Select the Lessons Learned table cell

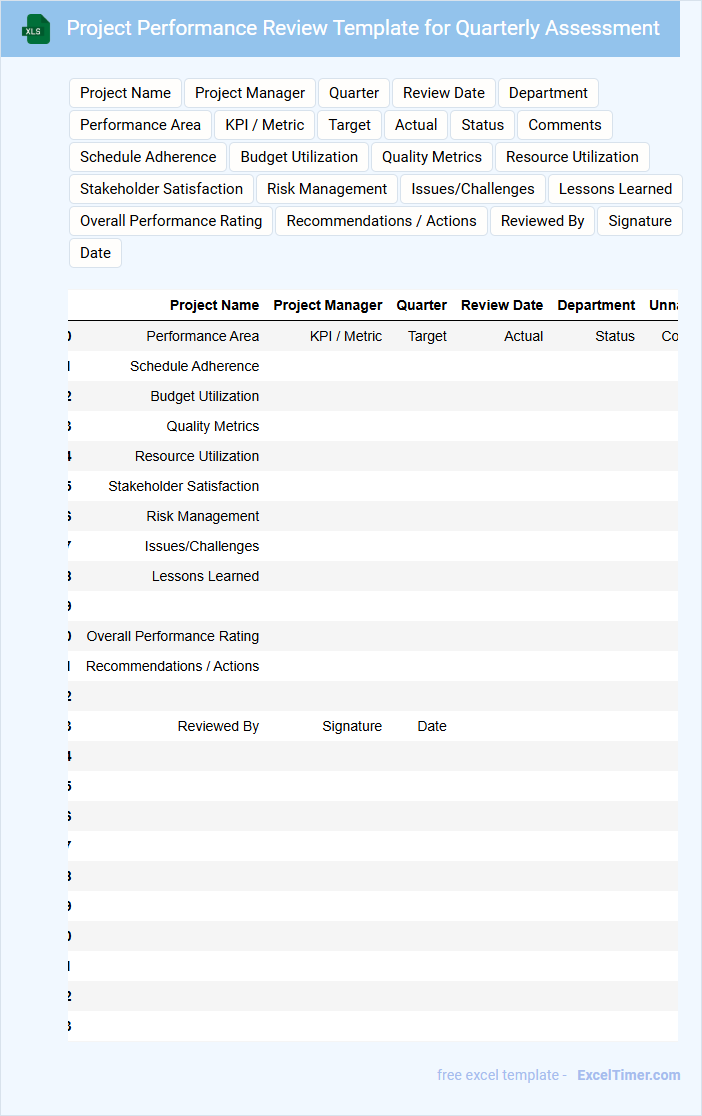coord(205,576)
